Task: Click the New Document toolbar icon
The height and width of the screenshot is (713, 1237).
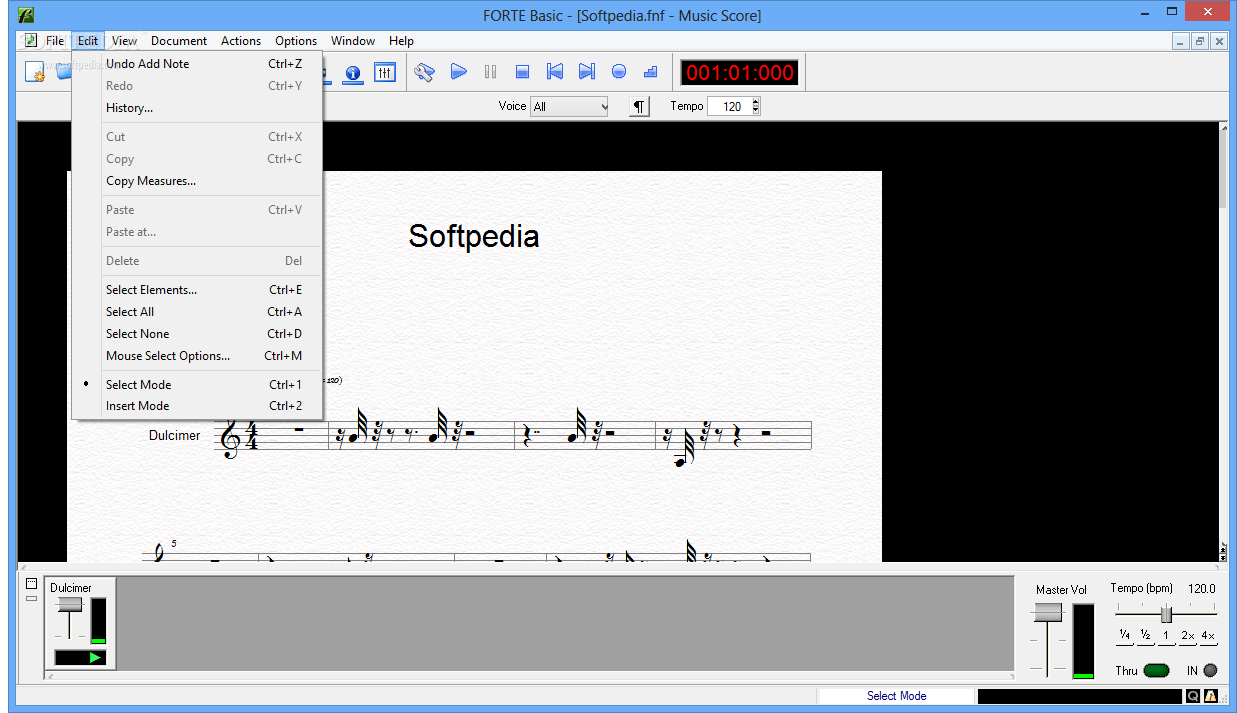Action: (x=35, y=72)
